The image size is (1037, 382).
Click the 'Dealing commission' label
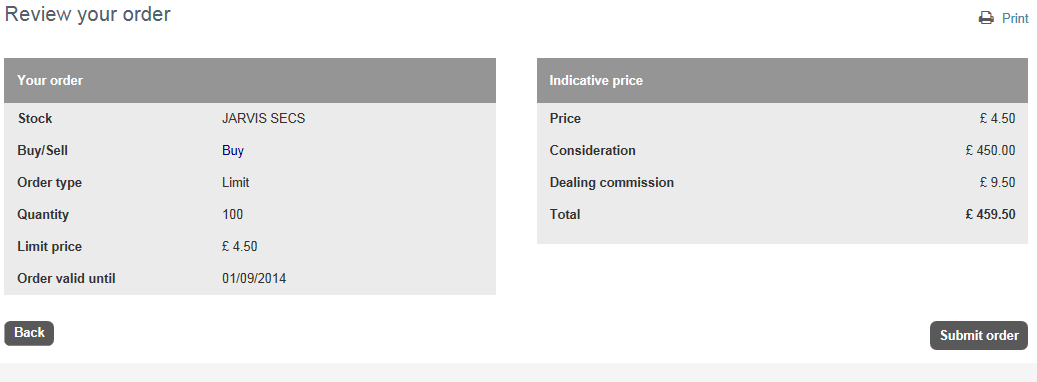[x=612, y=183]
